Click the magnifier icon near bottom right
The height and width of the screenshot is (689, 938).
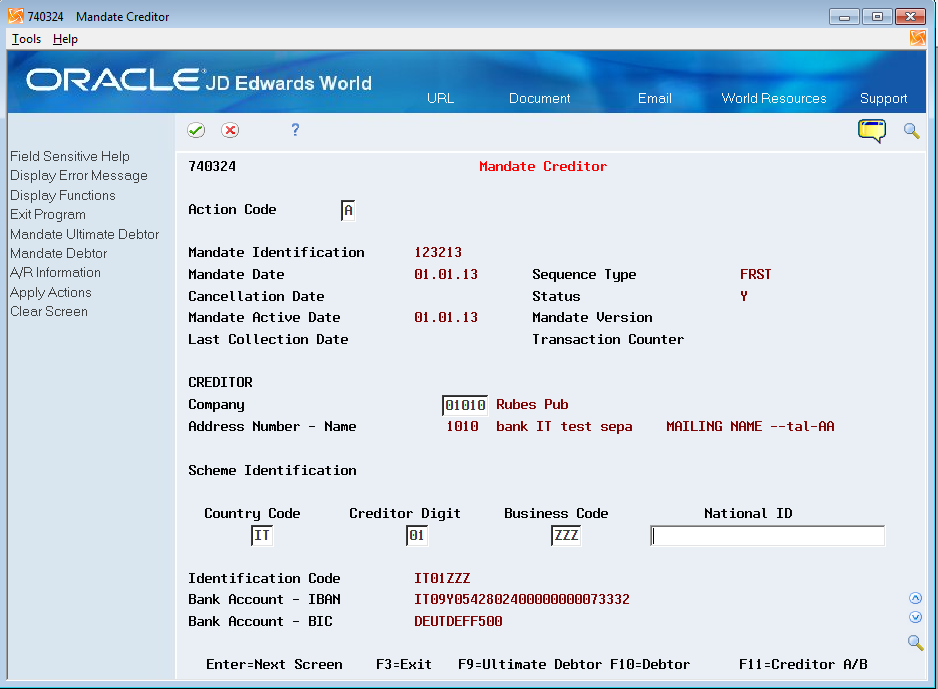tap(915, 642)
